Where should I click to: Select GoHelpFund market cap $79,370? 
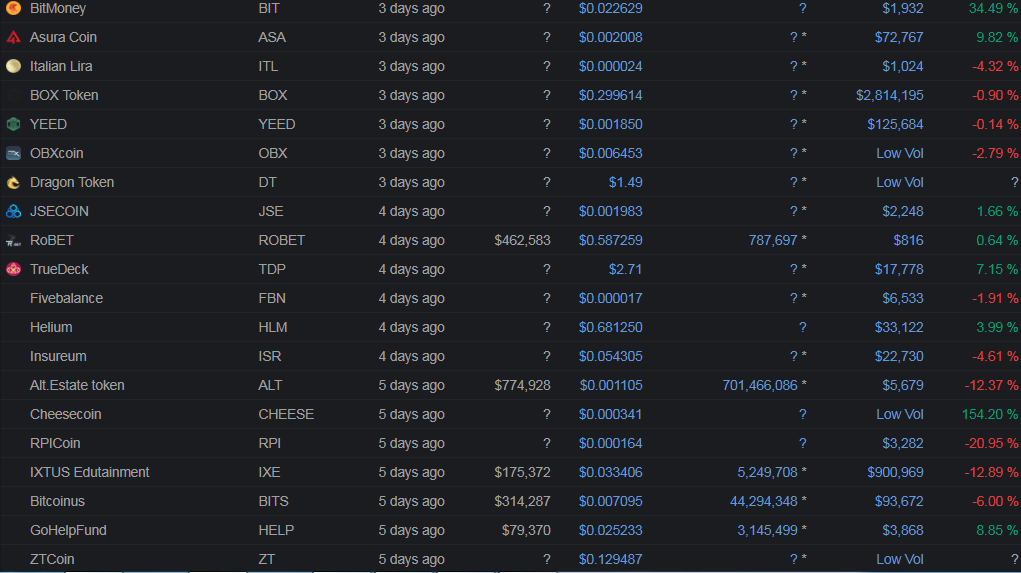(x=526, y=530)
